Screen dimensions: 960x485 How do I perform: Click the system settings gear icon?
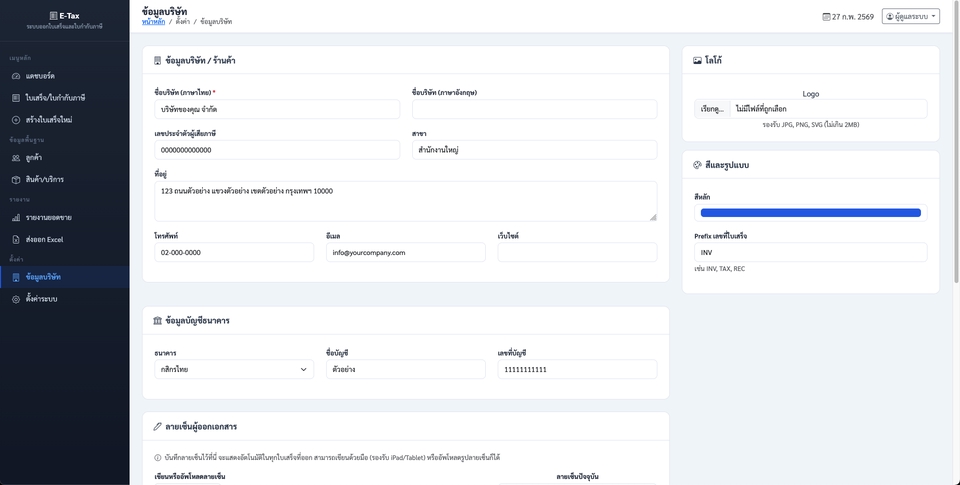16,299
